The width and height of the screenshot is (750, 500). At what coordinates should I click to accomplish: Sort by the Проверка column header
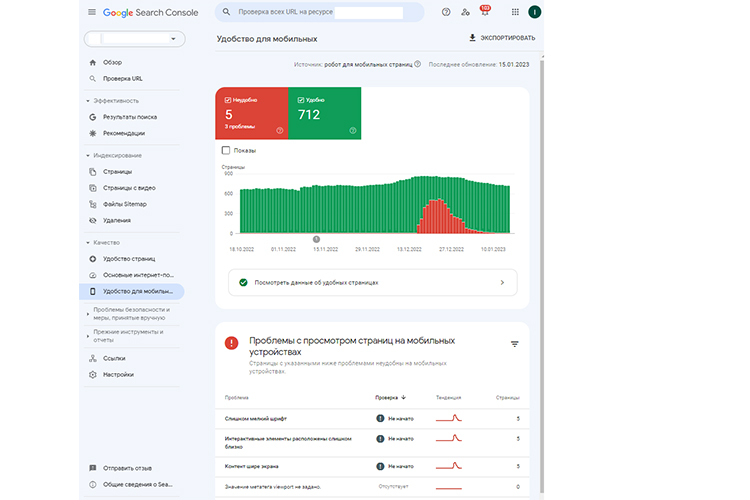point(386,398)
